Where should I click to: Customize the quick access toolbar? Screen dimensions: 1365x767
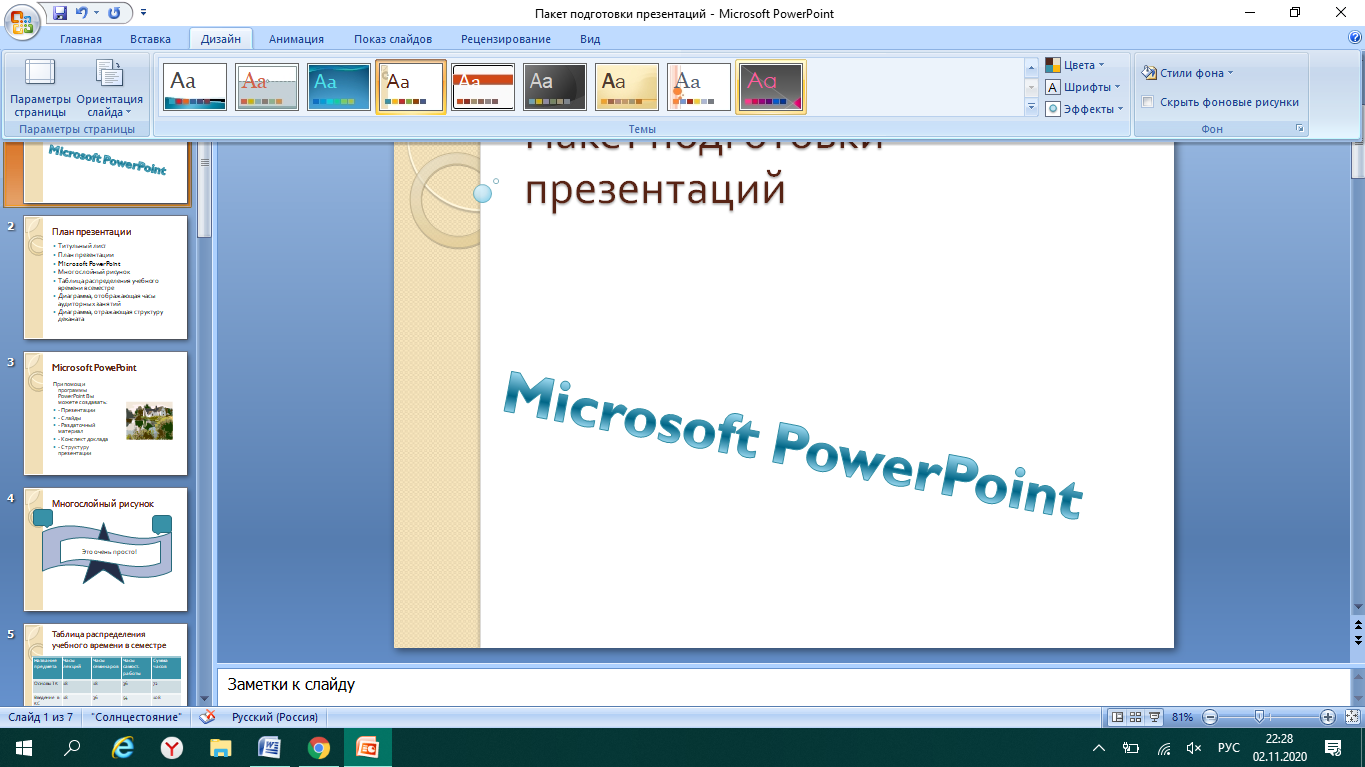tap(142, 14)
